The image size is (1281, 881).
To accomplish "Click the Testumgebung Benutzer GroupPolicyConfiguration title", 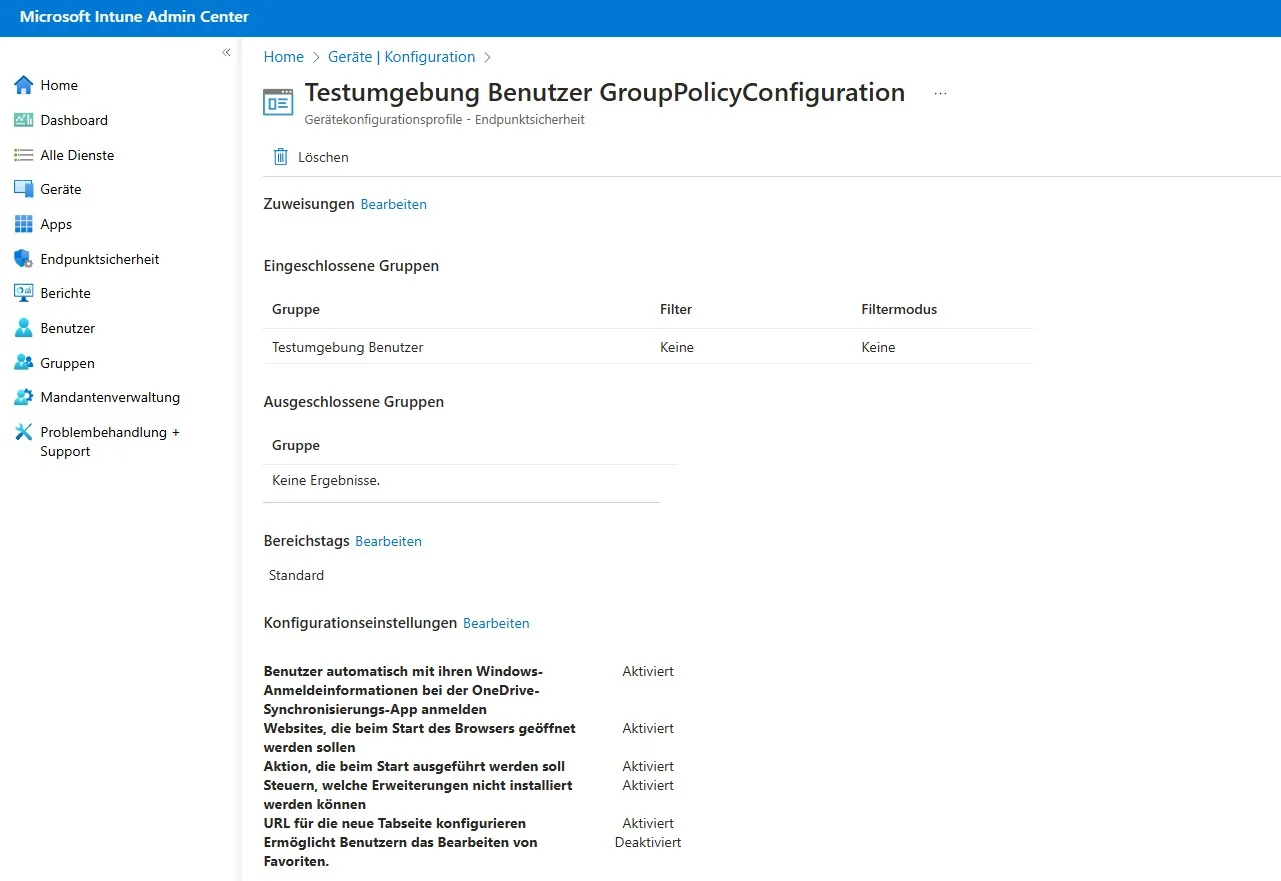I will coord(605,92).
